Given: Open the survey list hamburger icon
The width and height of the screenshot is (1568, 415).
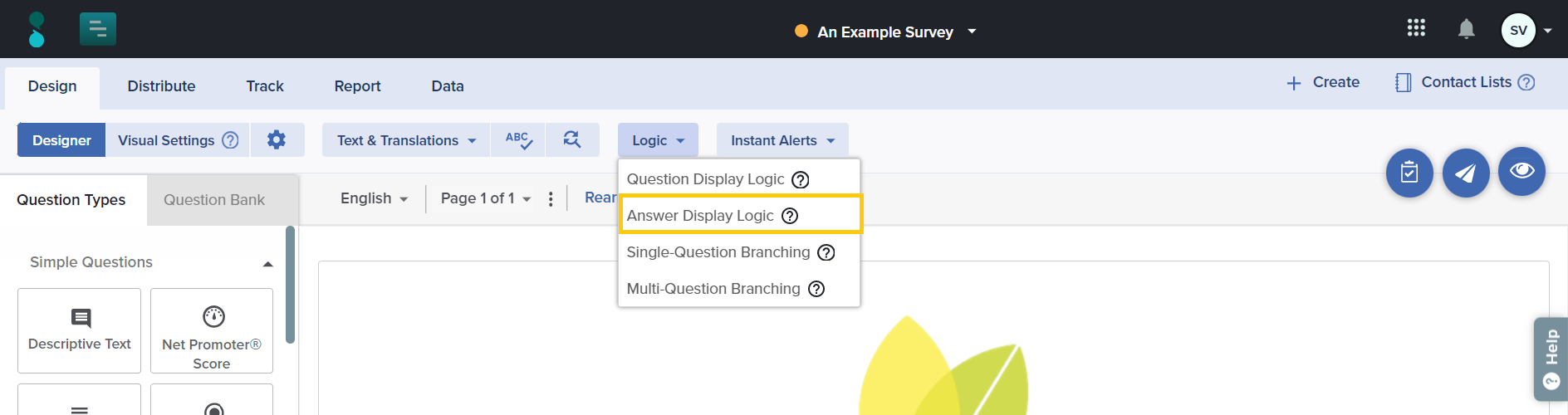Looking at the screenshot, I should pyautogui.click(x=98, y=30).
